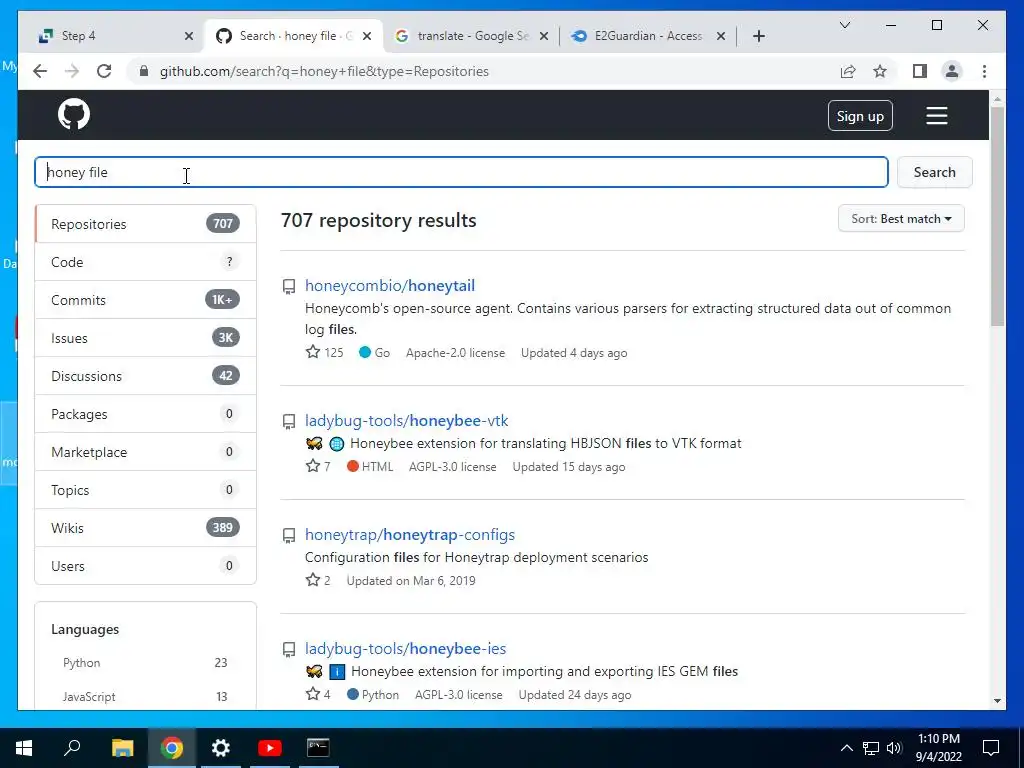The image size is (1024, 768).
Task: Open the Chrome profile avatar
Action: coord(952,71)
